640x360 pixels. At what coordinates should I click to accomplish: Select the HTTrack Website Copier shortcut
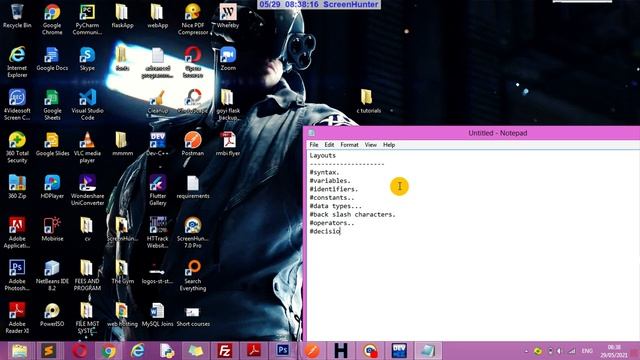point(158,233)
